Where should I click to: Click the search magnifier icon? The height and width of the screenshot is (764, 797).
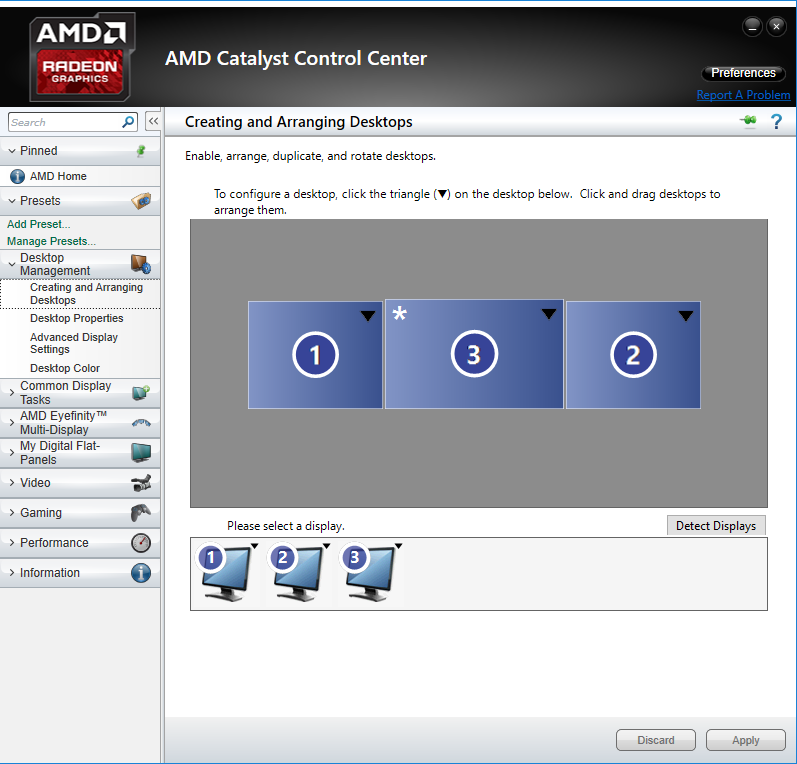coord(128,122)
